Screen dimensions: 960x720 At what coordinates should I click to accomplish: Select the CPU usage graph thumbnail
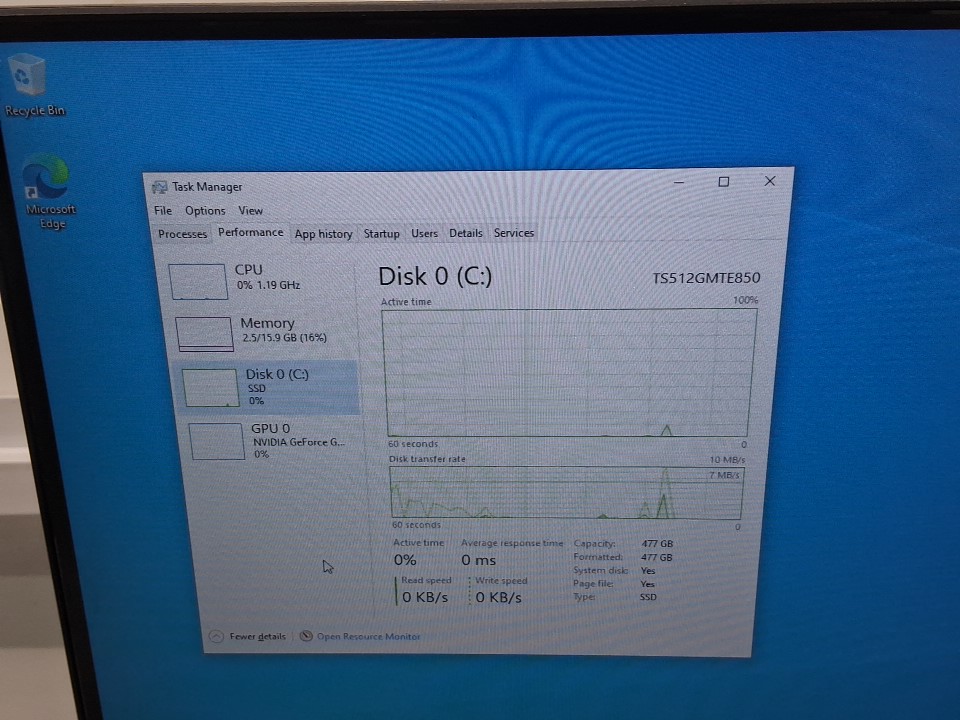198,282
